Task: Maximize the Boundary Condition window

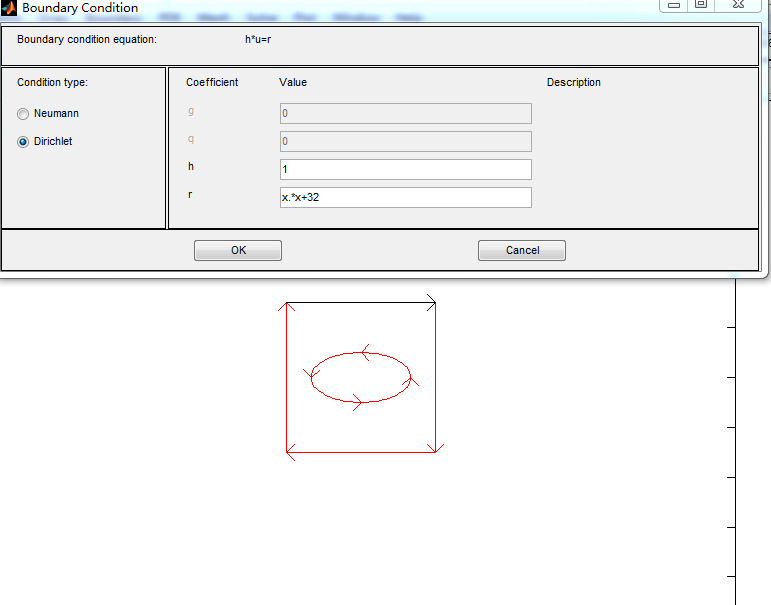Action: (x=701, y=5)
